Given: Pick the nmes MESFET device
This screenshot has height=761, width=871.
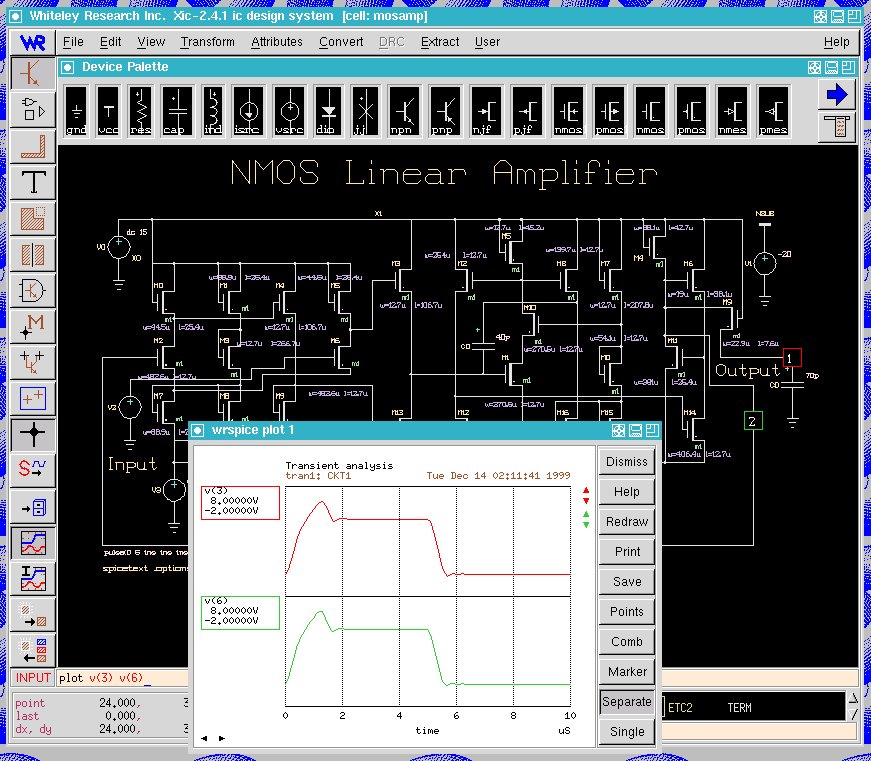Looking at the screenshot, I should pos(732,111).
